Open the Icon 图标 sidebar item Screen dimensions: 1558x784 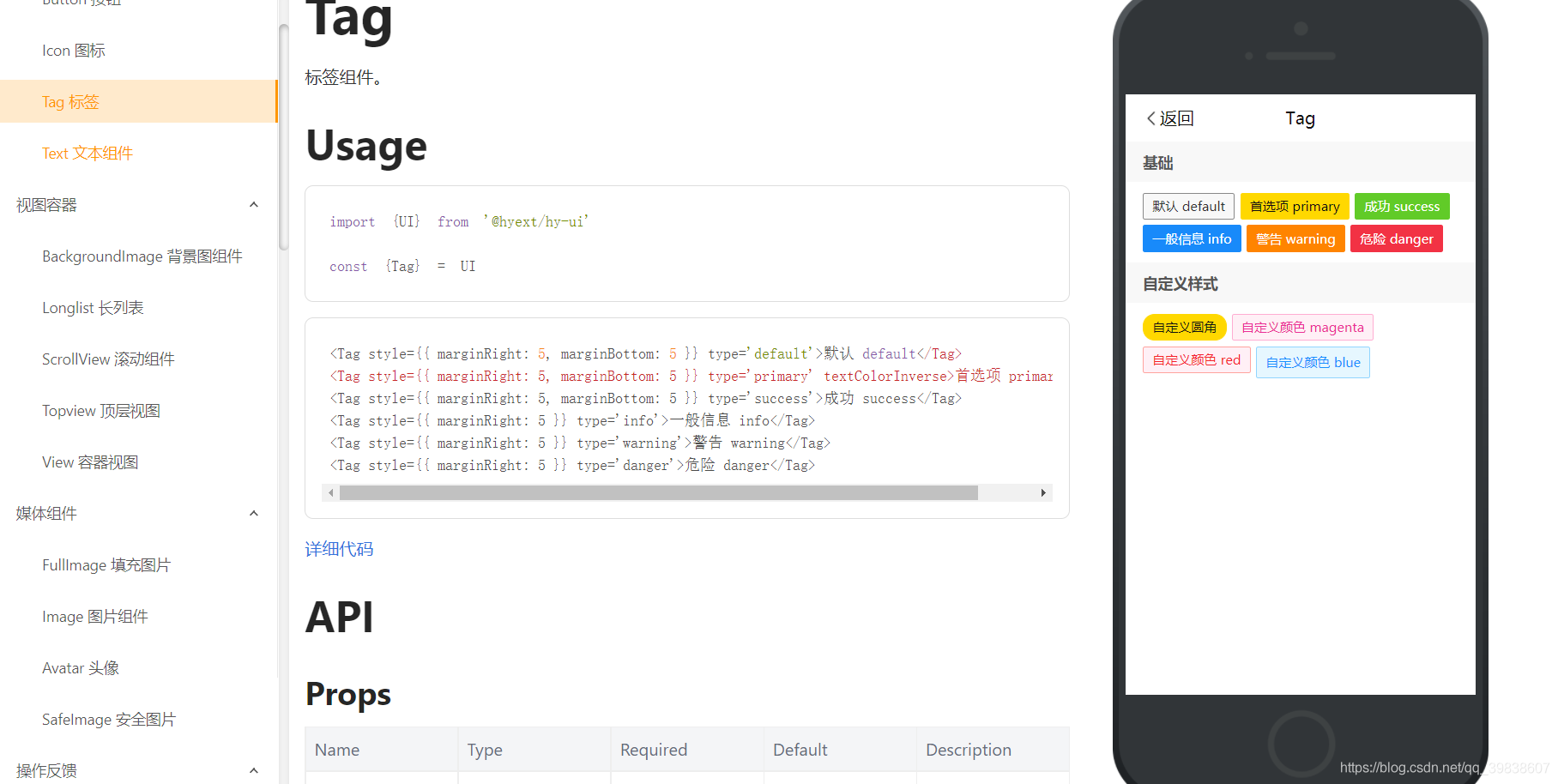pos(74,51)
